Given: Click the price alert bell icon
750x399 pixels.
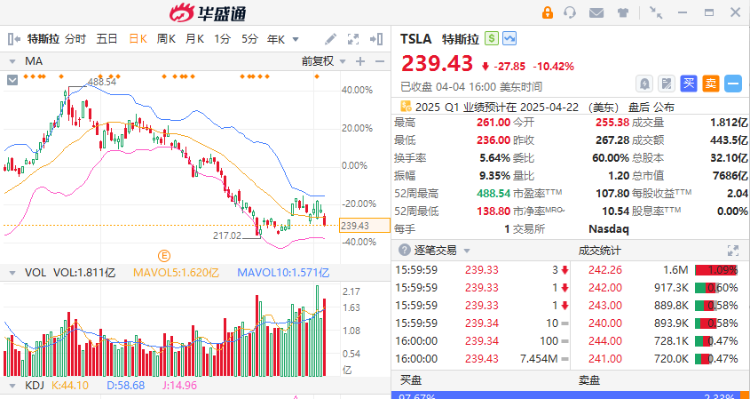Looking at the screenshot, I should point(644,84).
